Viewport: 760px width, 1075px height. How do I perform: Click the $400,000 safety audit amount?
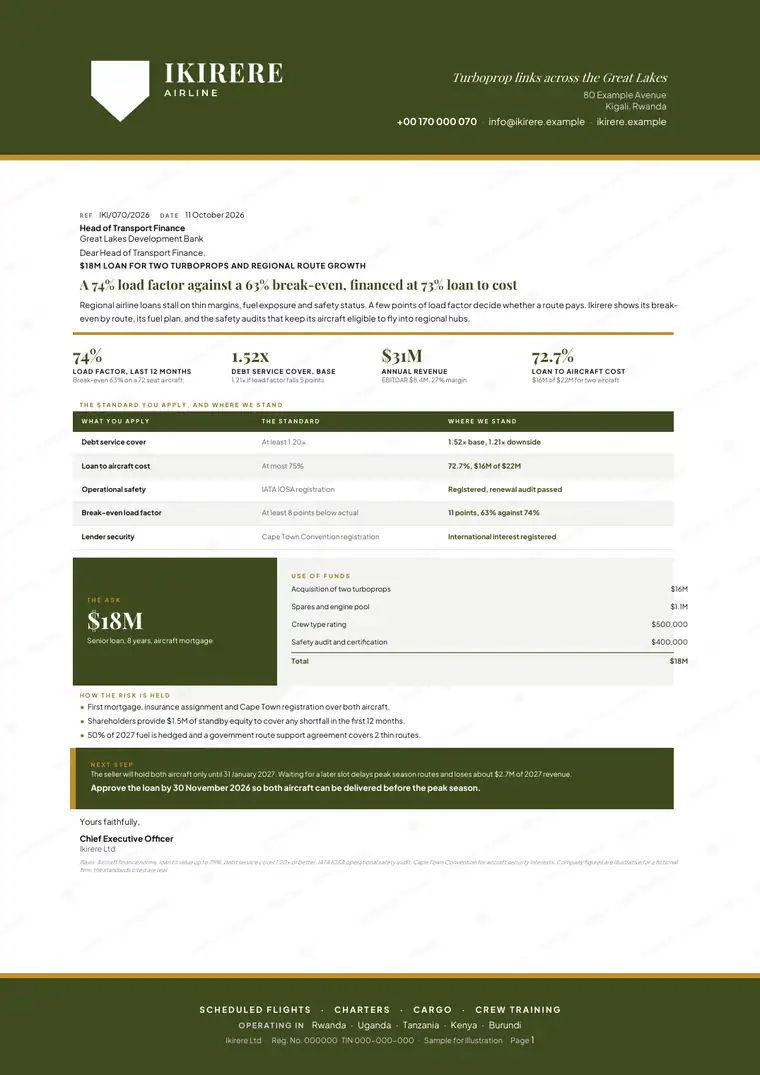(x=670, y=642)
